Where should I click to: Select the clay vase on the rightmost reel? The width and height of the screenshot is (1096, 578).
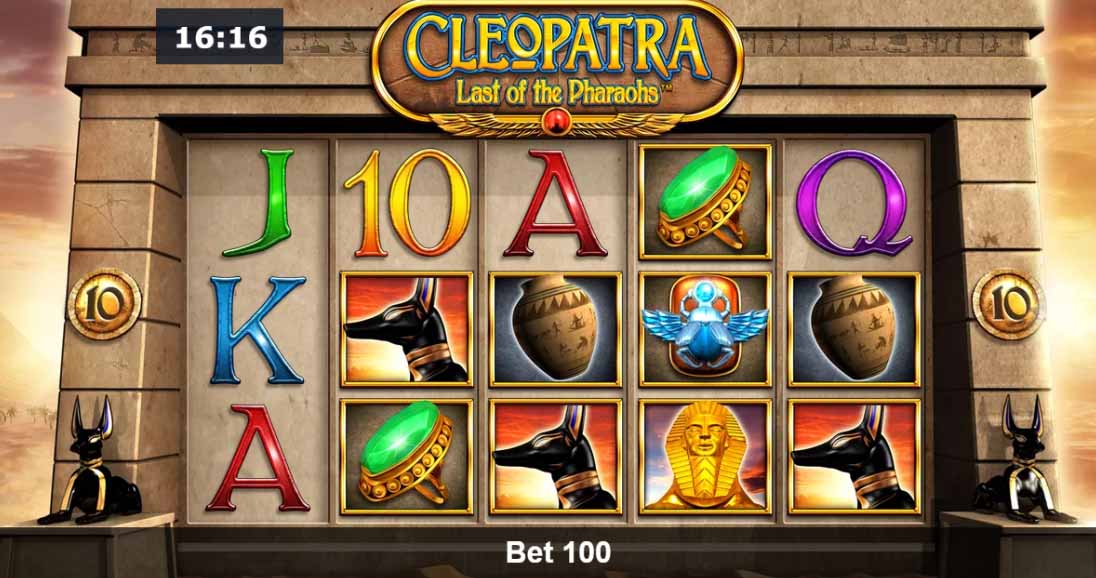tap(854, 328)
